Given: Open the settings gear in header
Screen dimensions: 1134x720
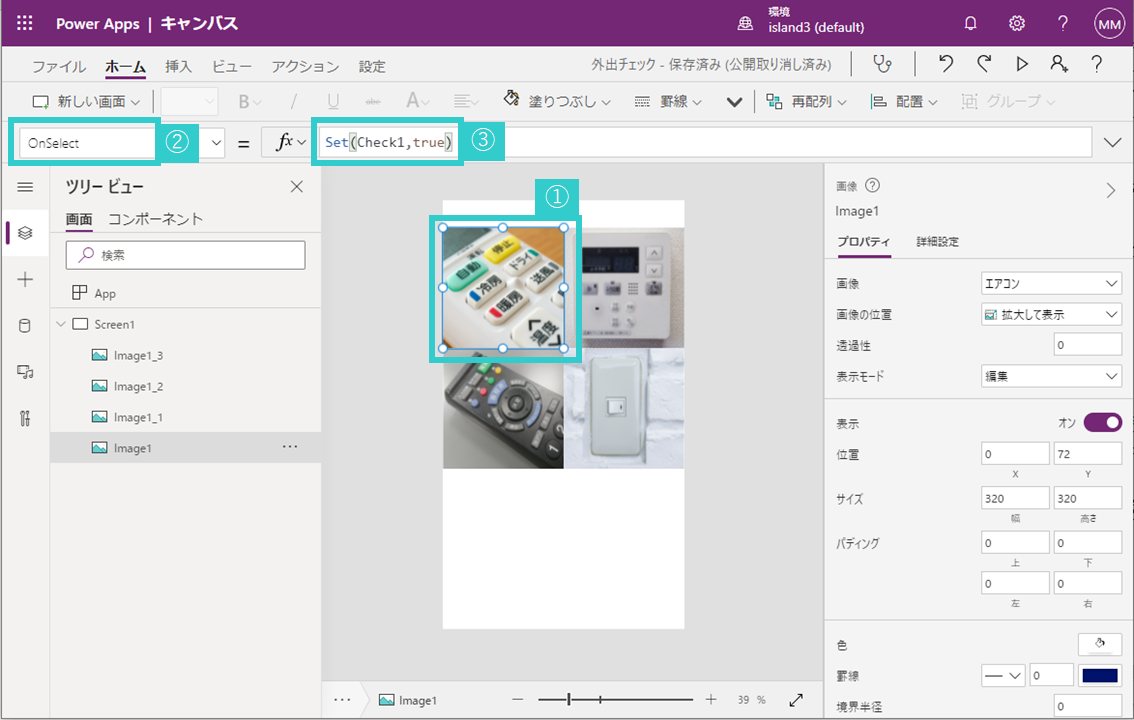Looking at the screenshot, I should pyautogui.click(x=1017, y=23).
